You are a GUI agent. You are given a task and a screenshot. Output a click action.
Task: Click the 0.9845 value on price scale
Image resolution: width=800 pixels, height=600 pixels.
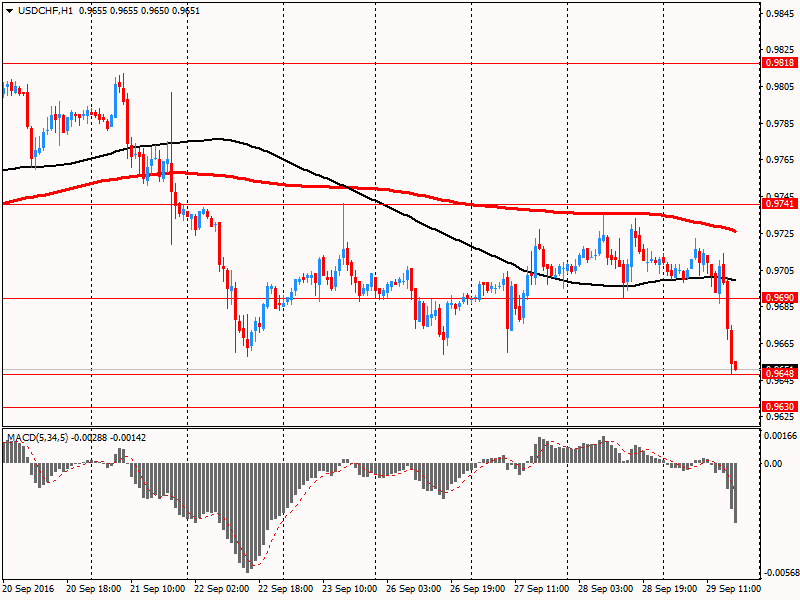[x=779, y=14]
